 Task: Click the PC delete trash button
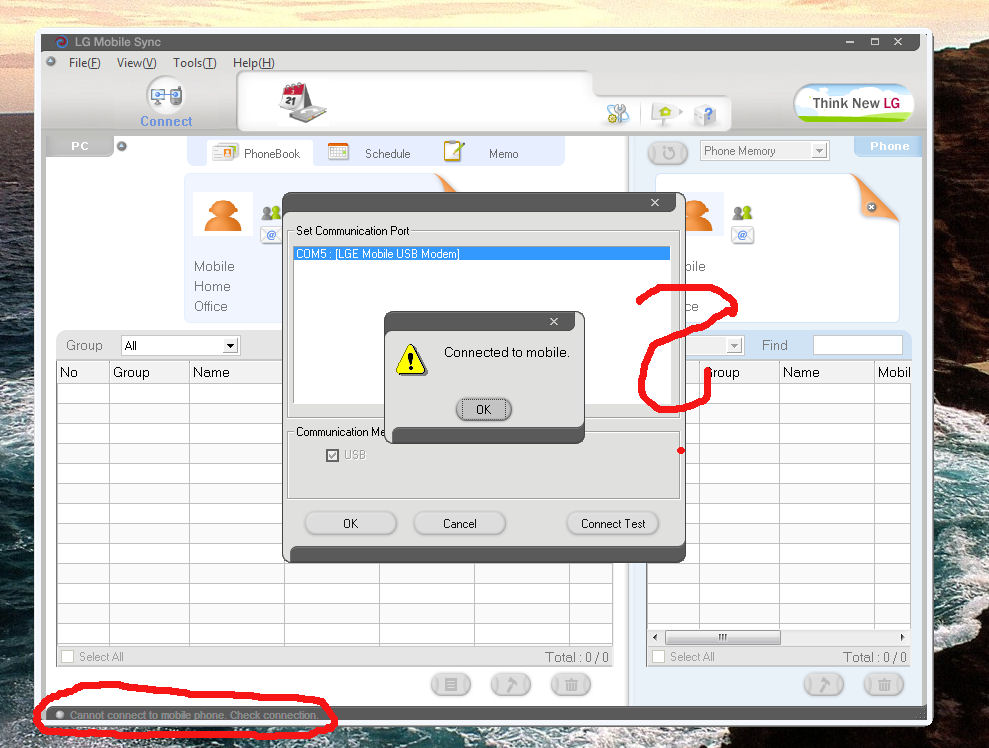(x=571, y=684)
